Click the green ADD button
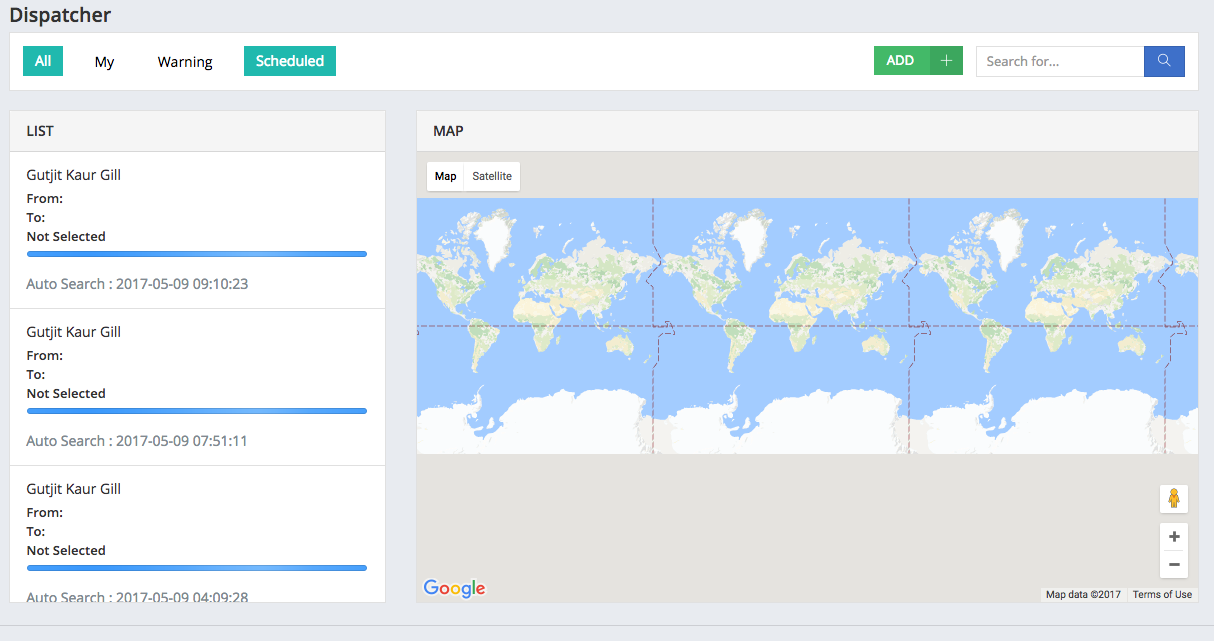Screen dimensions: 1214x641 (901, 61)
